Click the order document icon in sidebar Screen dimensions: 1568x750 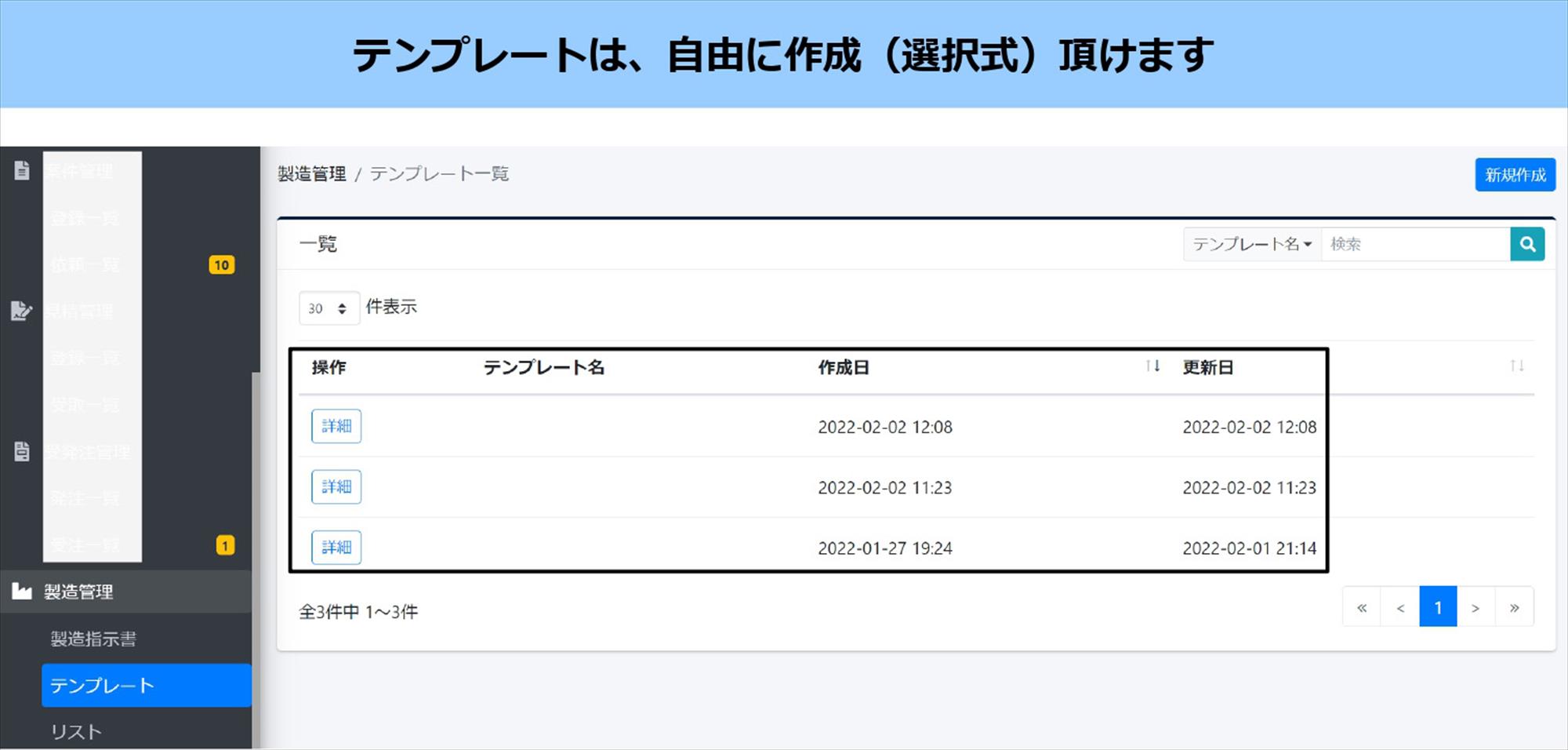(x=22, y=451)
